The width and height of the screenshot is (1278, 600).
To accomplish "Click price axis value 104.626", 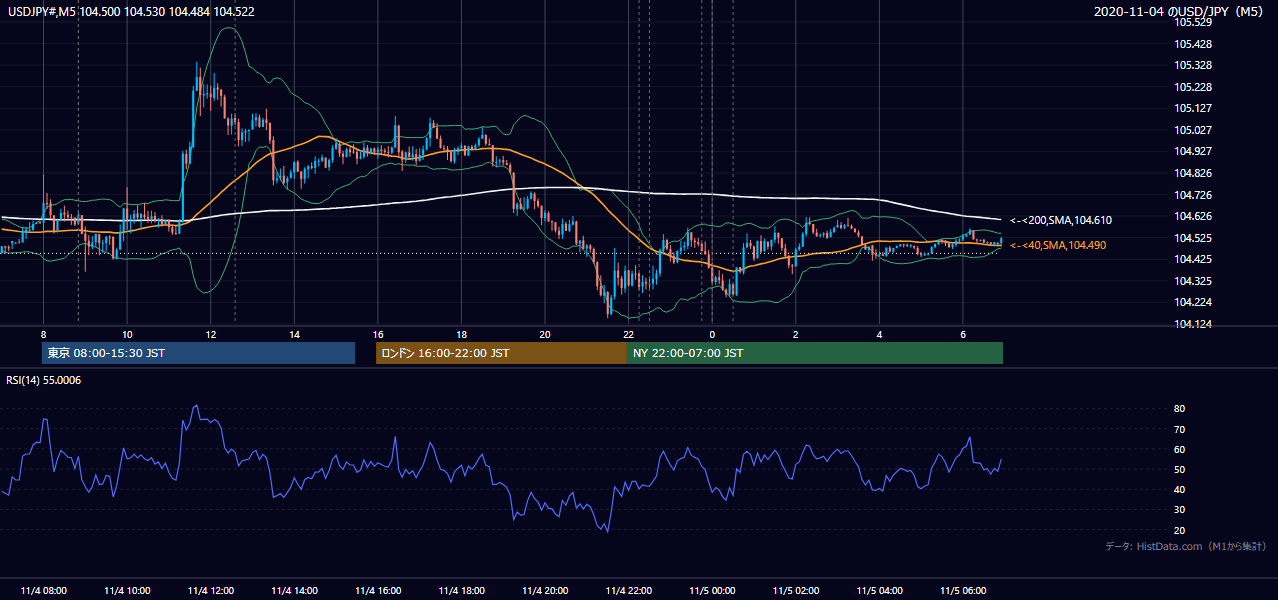I will point(1193,216).
